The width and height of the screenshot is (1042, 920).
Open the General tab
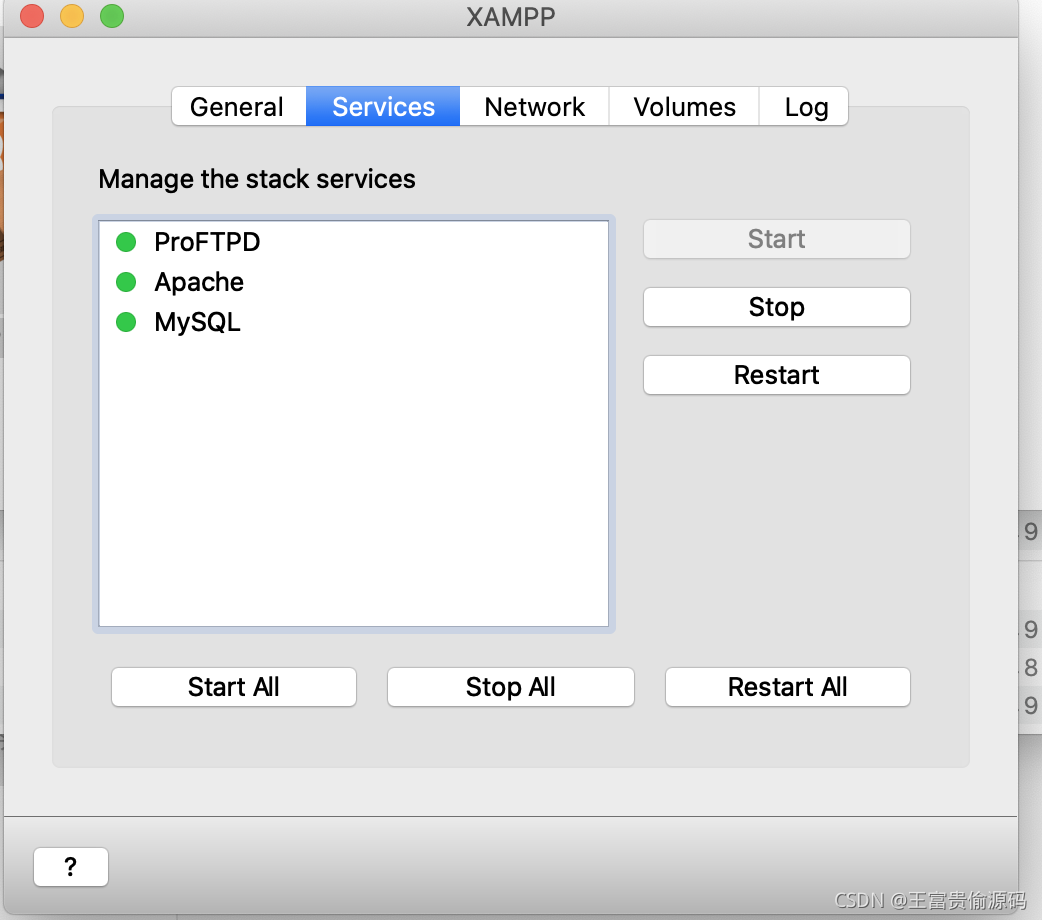point(239,106)
